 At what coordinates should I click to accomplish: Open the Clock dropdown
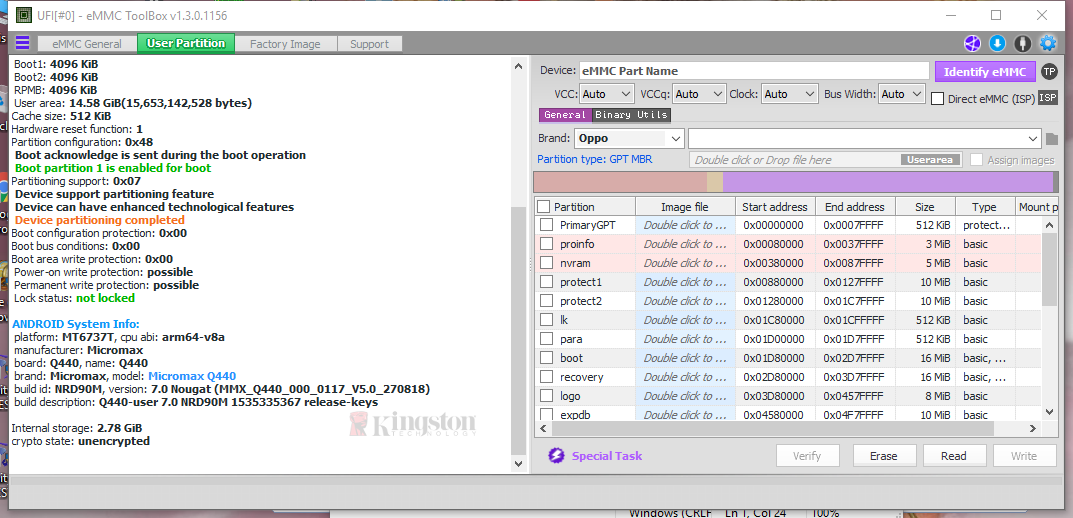click(x=790, y=94)
